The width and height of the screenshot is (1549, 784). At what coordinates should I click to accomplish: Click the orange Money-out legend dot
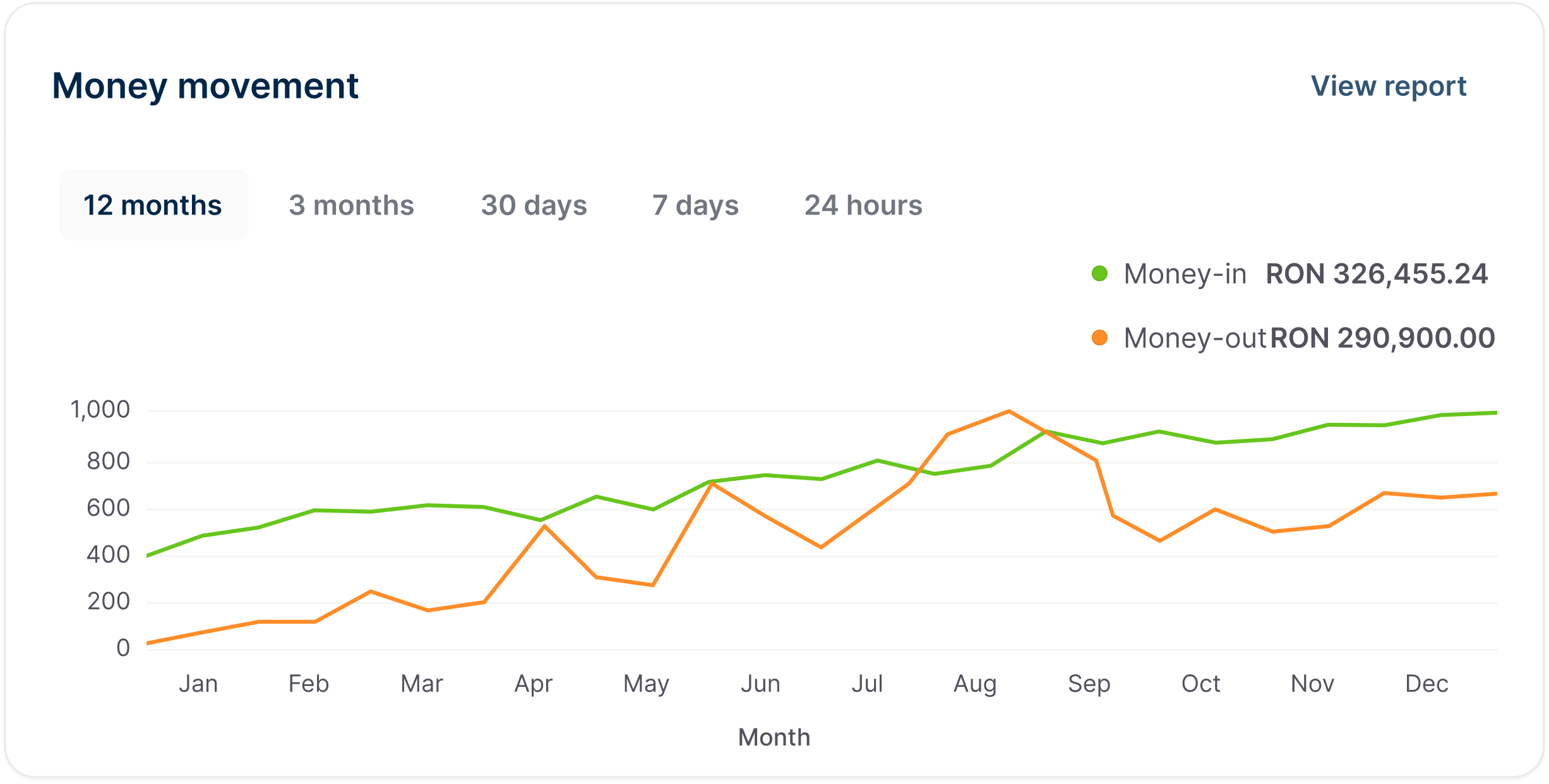coord(1099,338)
